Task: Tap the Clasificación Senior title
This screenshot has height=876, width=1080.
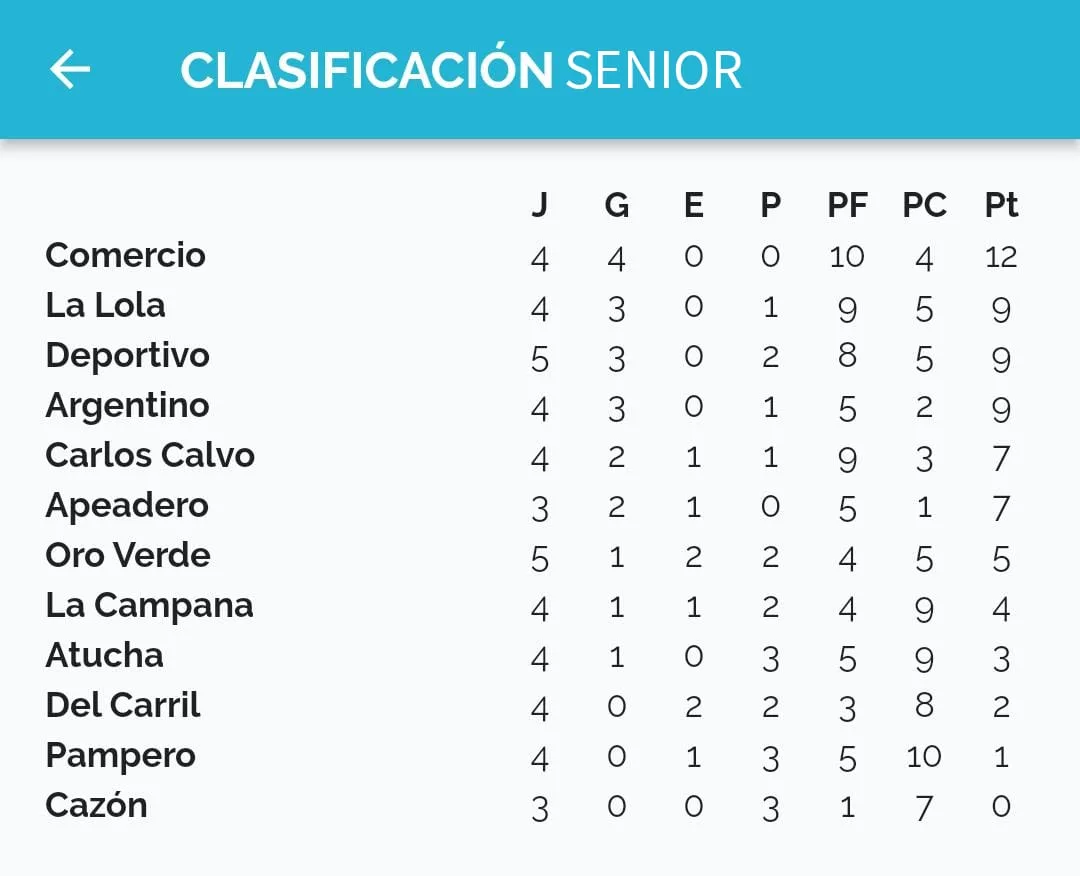Action: point(461,70)
